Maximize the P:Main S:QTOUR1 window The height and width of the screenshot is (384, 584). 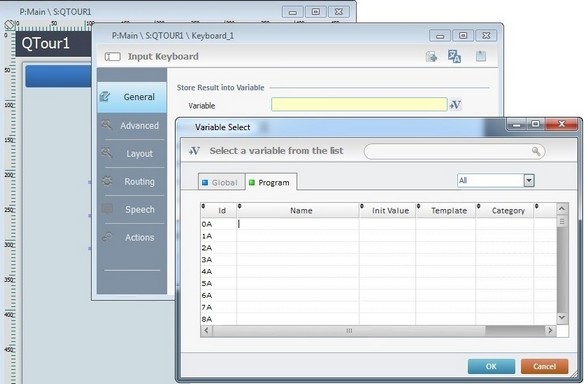click(x=315, y=12)
